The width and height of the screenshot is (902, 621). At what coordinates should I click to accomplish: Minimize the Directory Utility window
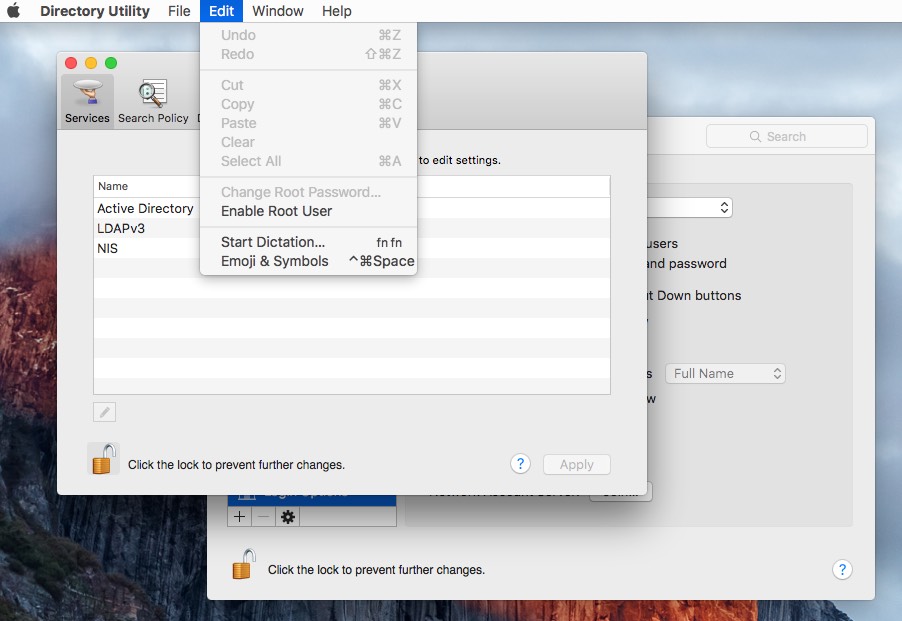[x=91, y=63]
